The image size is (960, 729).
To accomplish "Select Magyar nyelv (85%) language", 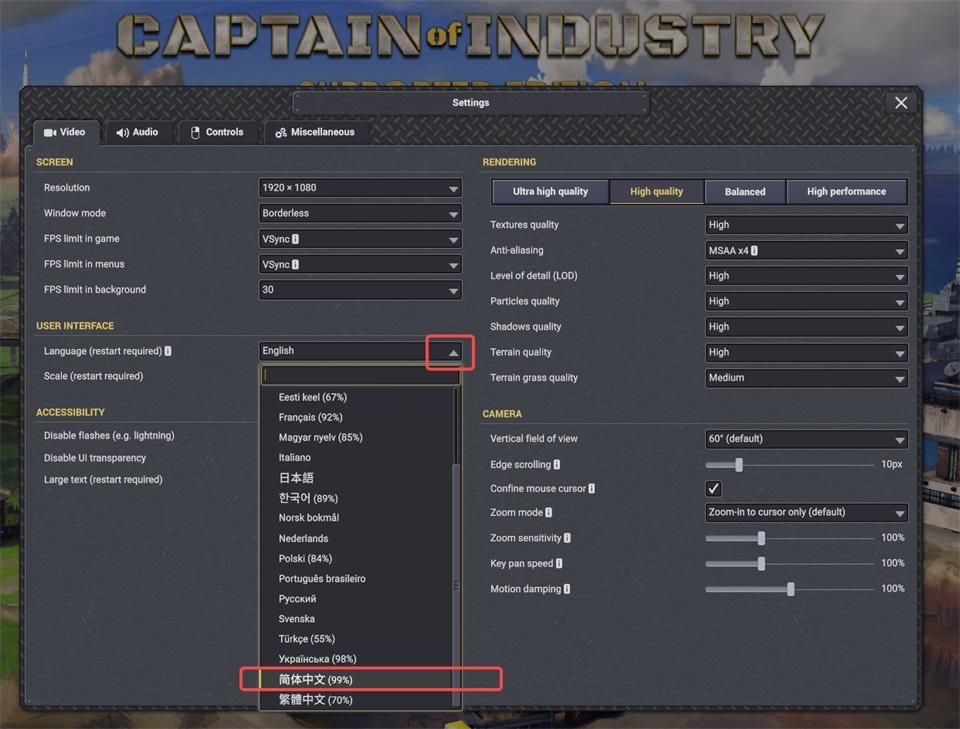I will click(356, 438).
